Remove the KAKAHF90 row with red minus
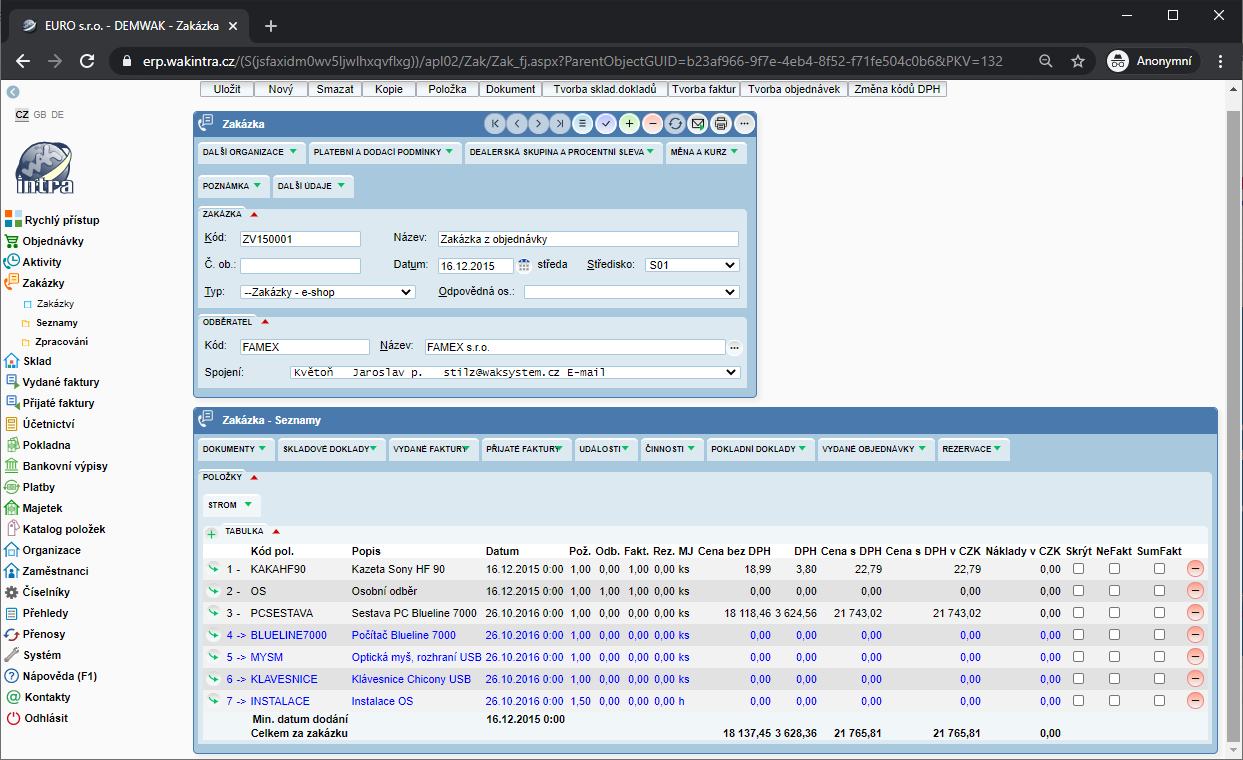This screenshot has height=760, width=1243. (x=1195, y=569)
